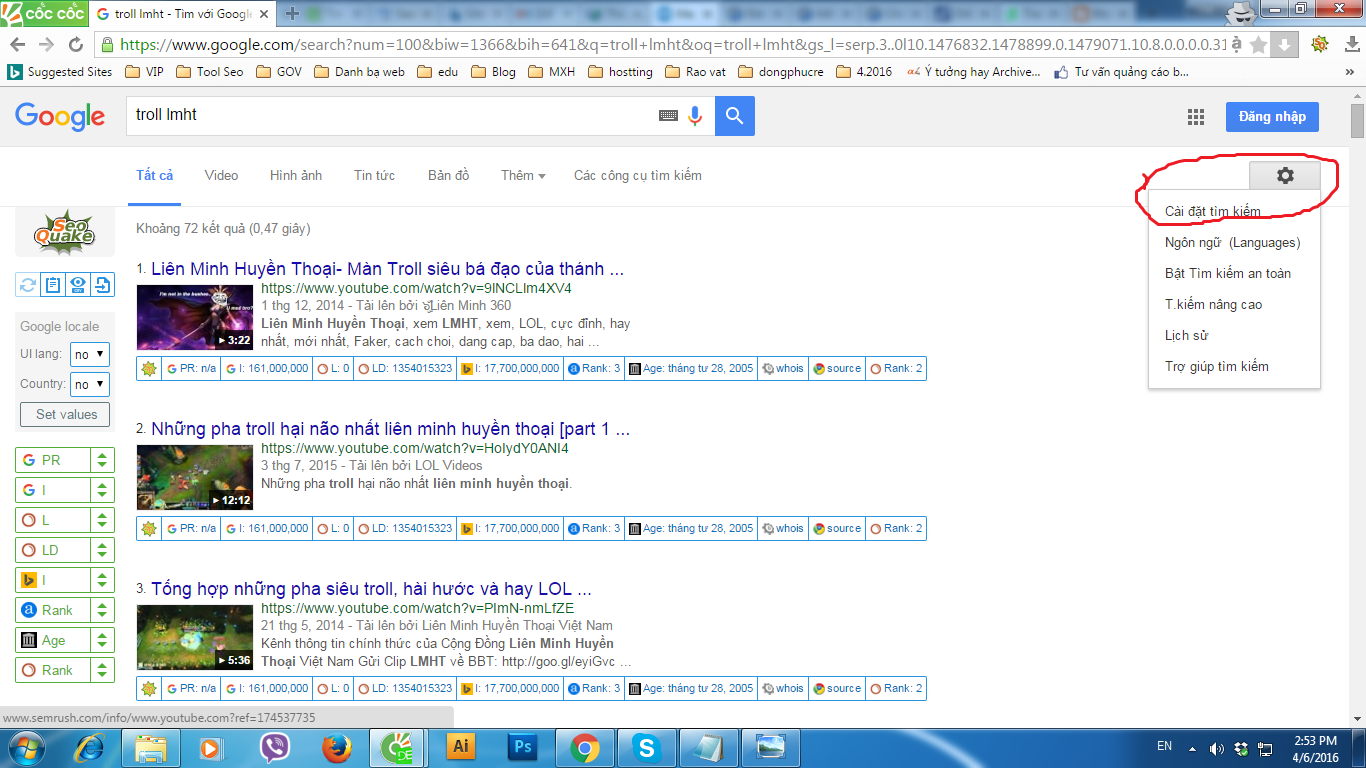
Task: Open the Windows Start menu
Action: (27, 746)
